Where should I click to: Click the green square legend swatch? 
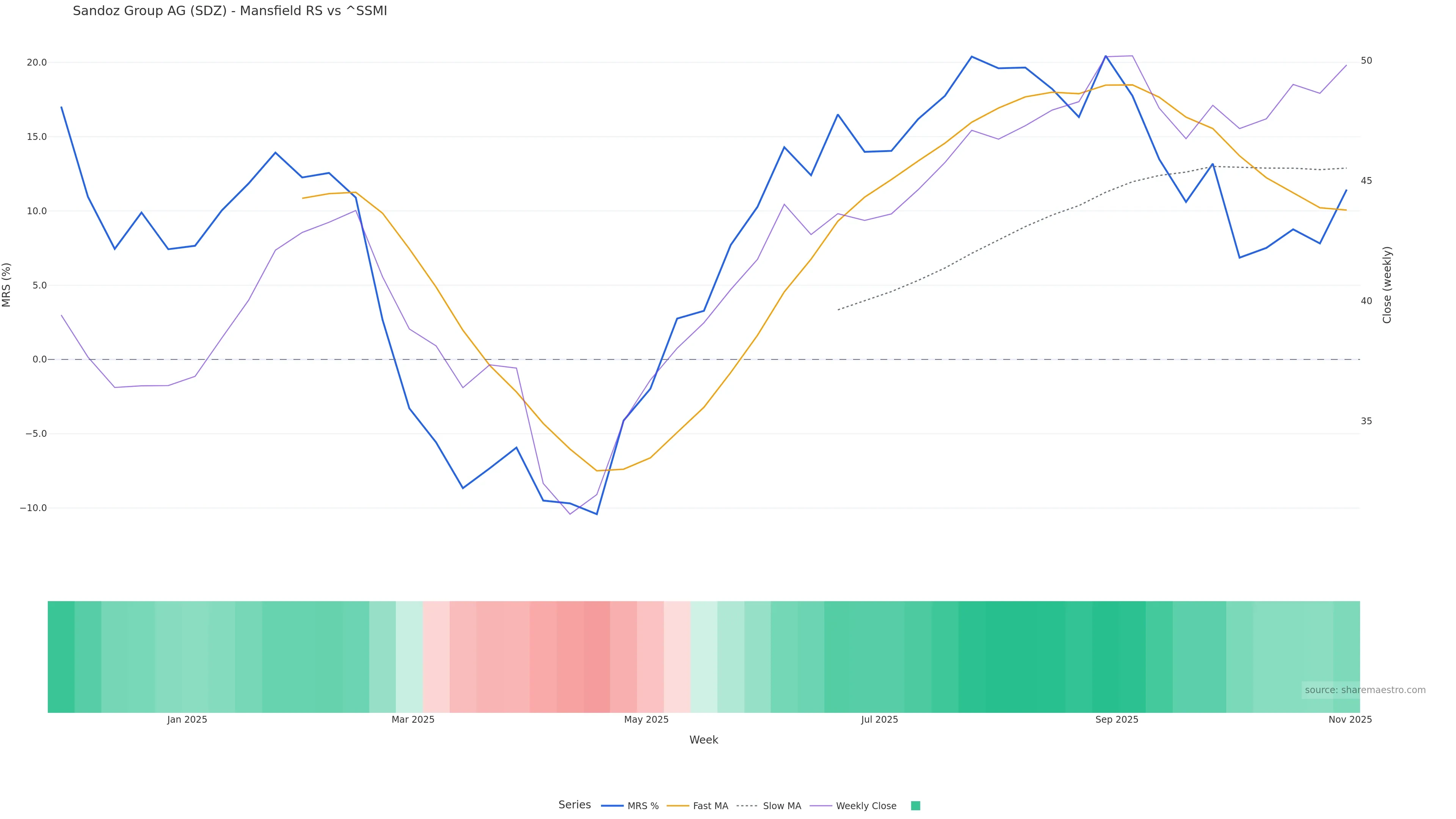point(916,806)
